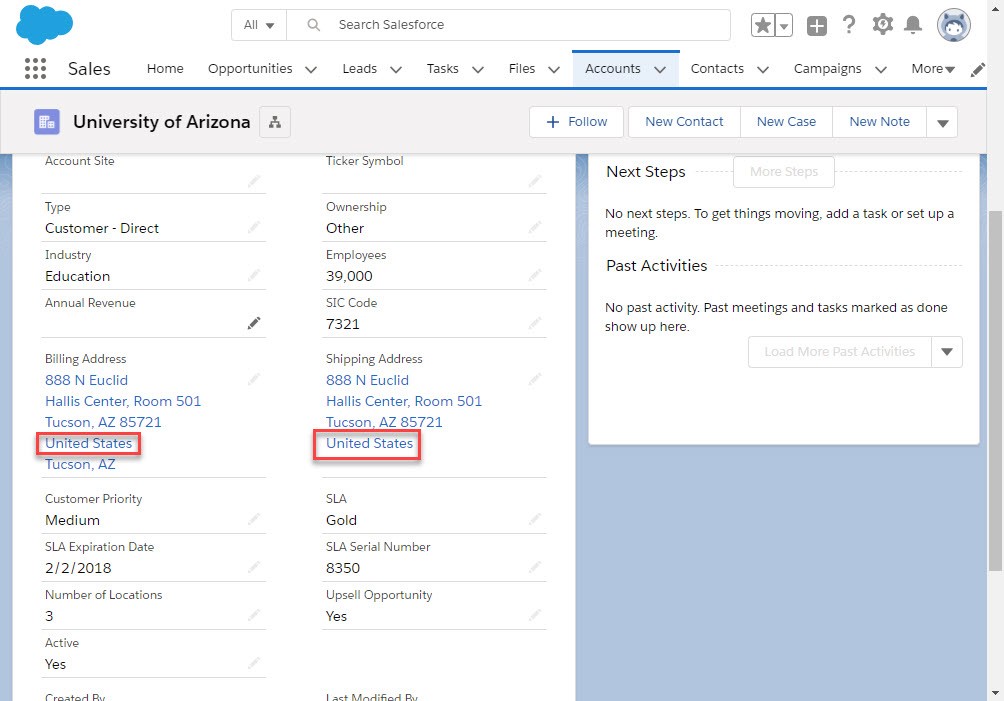Open the user profile avatar
Screen dimensions: 1004x701
tap(953, 26)
